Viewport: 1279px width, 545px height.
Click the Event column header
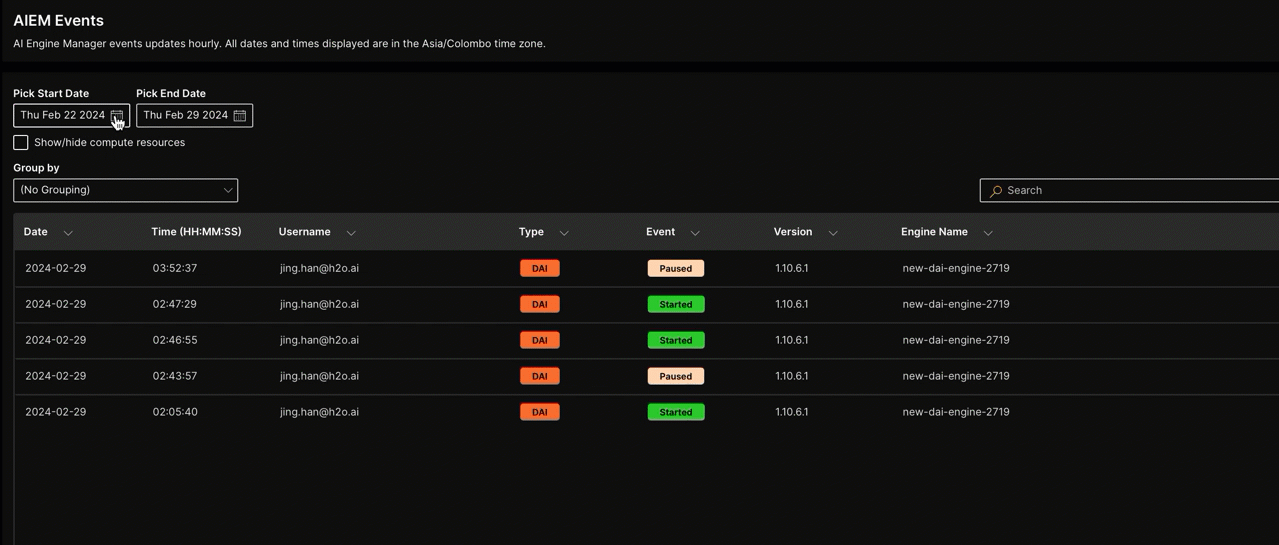click(x=660, y=232)
